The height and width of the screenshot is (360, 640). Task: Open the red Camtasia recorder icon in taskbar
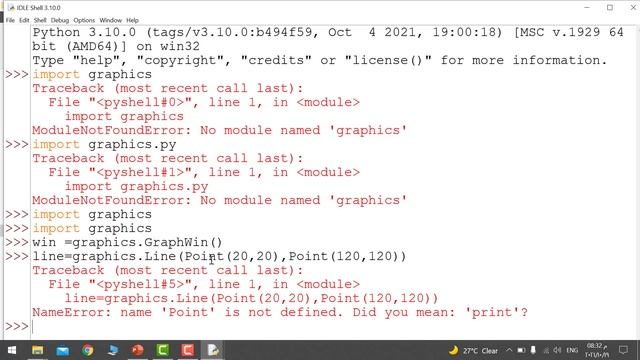pos(188,350)
